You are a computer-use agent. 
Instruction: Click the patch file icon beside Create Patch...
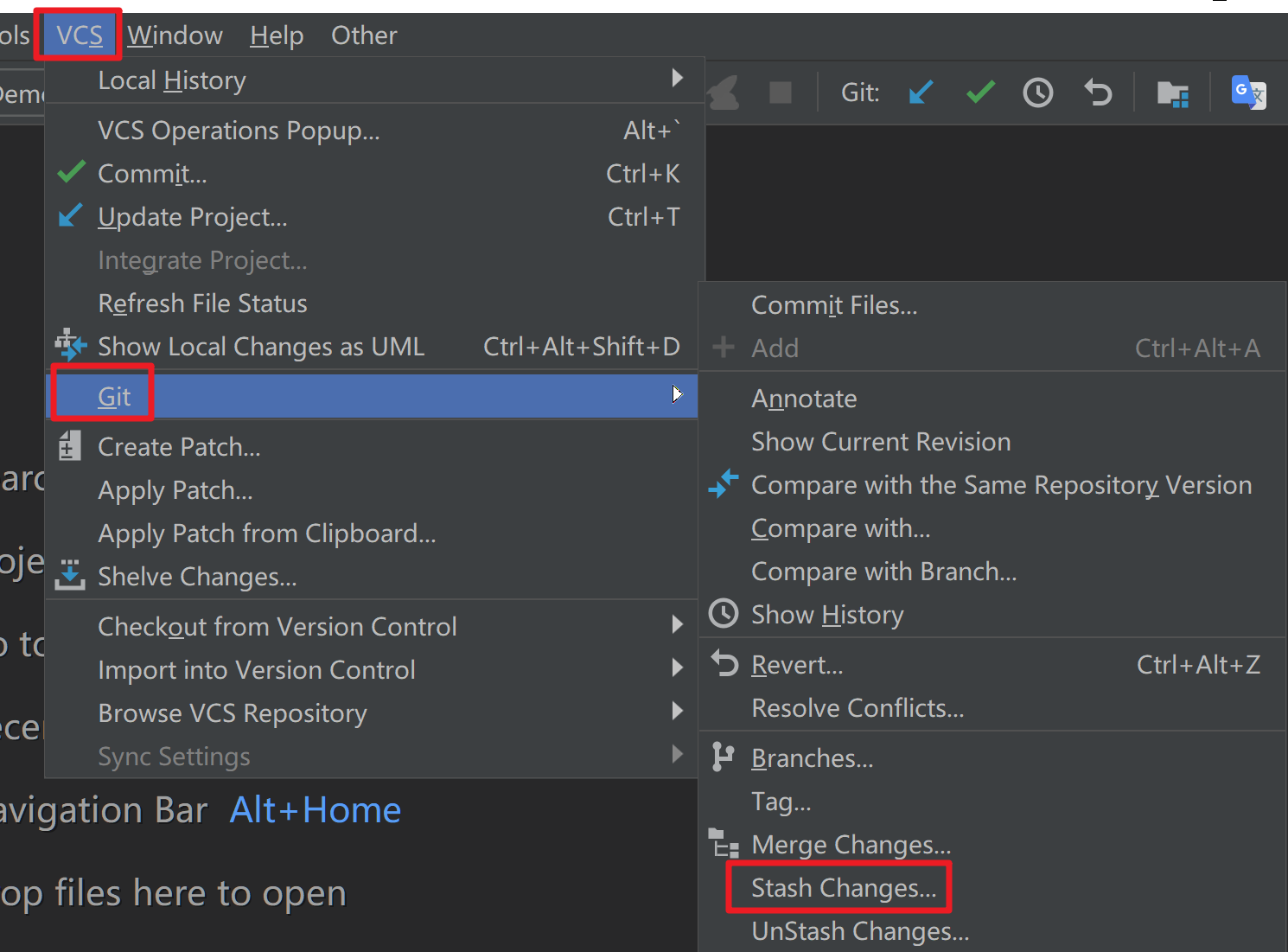(69, 446)
